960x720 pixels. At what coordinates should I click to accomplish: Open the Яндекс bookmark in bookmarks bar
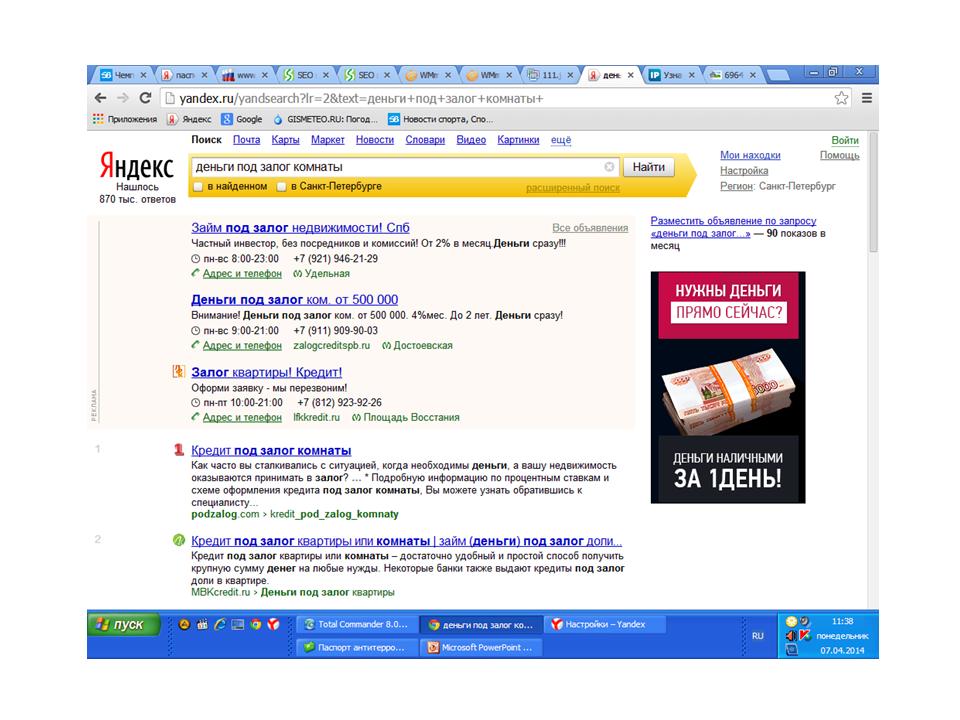190,119
